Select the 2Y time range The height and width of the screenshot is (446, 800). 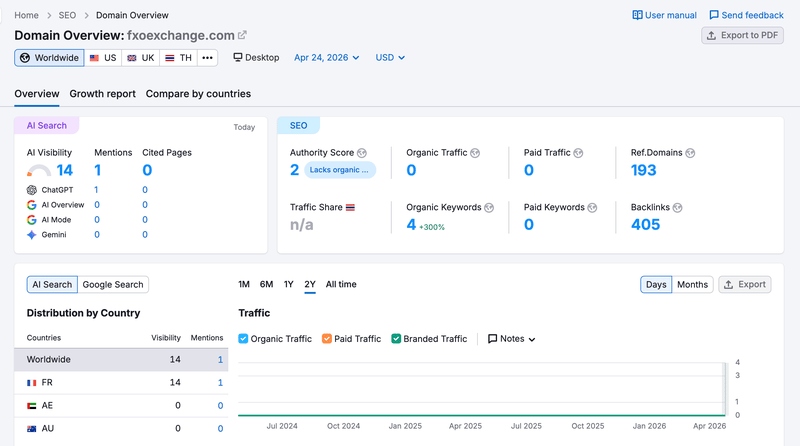pos(310,284)
